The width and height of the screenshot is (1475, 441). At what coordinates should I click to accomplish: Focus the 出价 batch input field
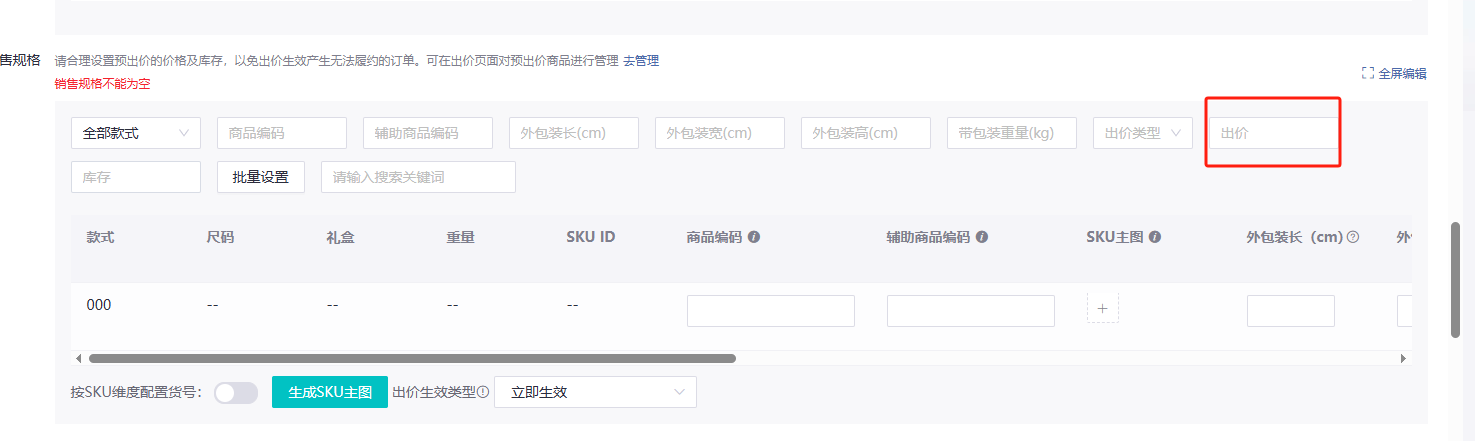[1272, 133]
